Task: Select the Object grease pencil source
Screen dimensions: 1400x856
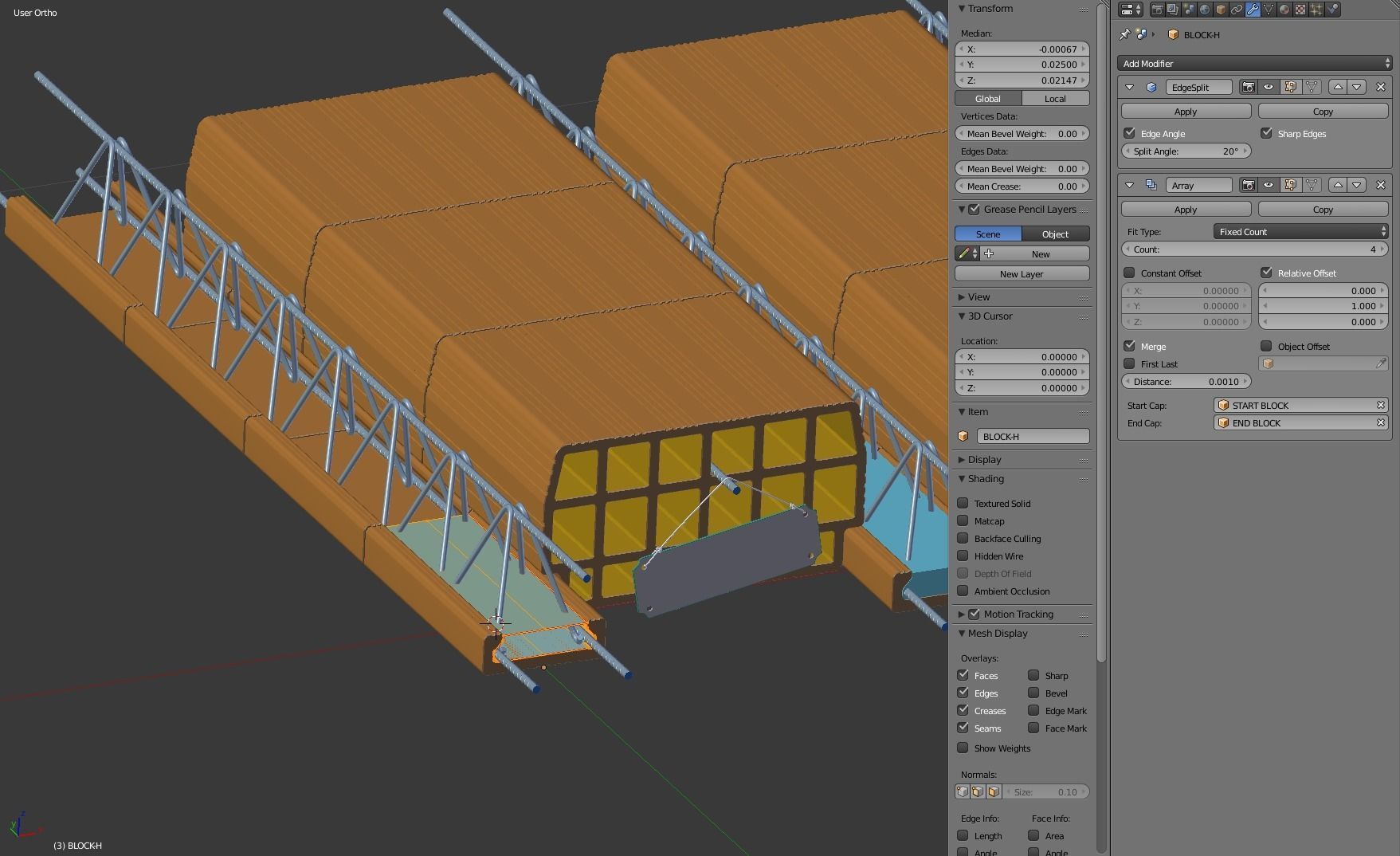Action: tap(1055, 234)
